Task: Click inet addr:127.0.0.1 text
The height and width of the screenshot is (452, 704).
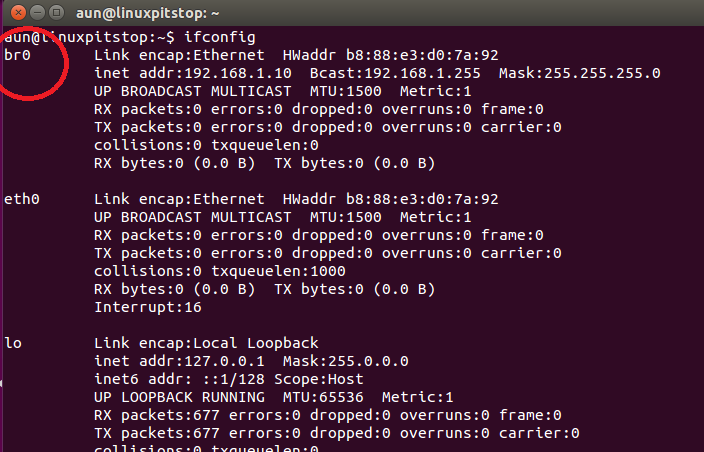Action: pos(179,361)
